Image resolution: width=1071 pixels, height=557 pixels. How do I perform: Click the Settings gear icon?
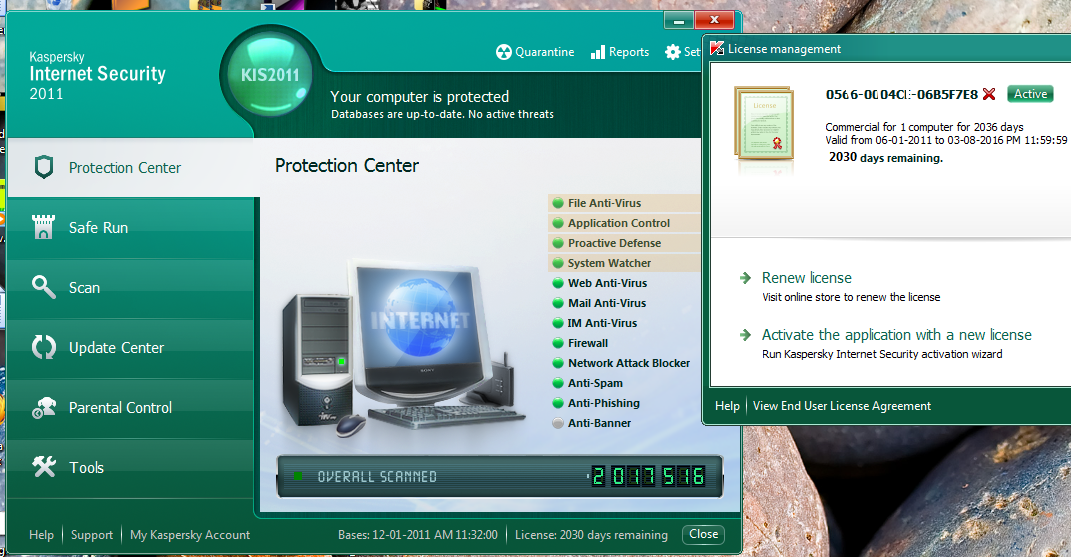pyautogui.click(x=673, y=52)
